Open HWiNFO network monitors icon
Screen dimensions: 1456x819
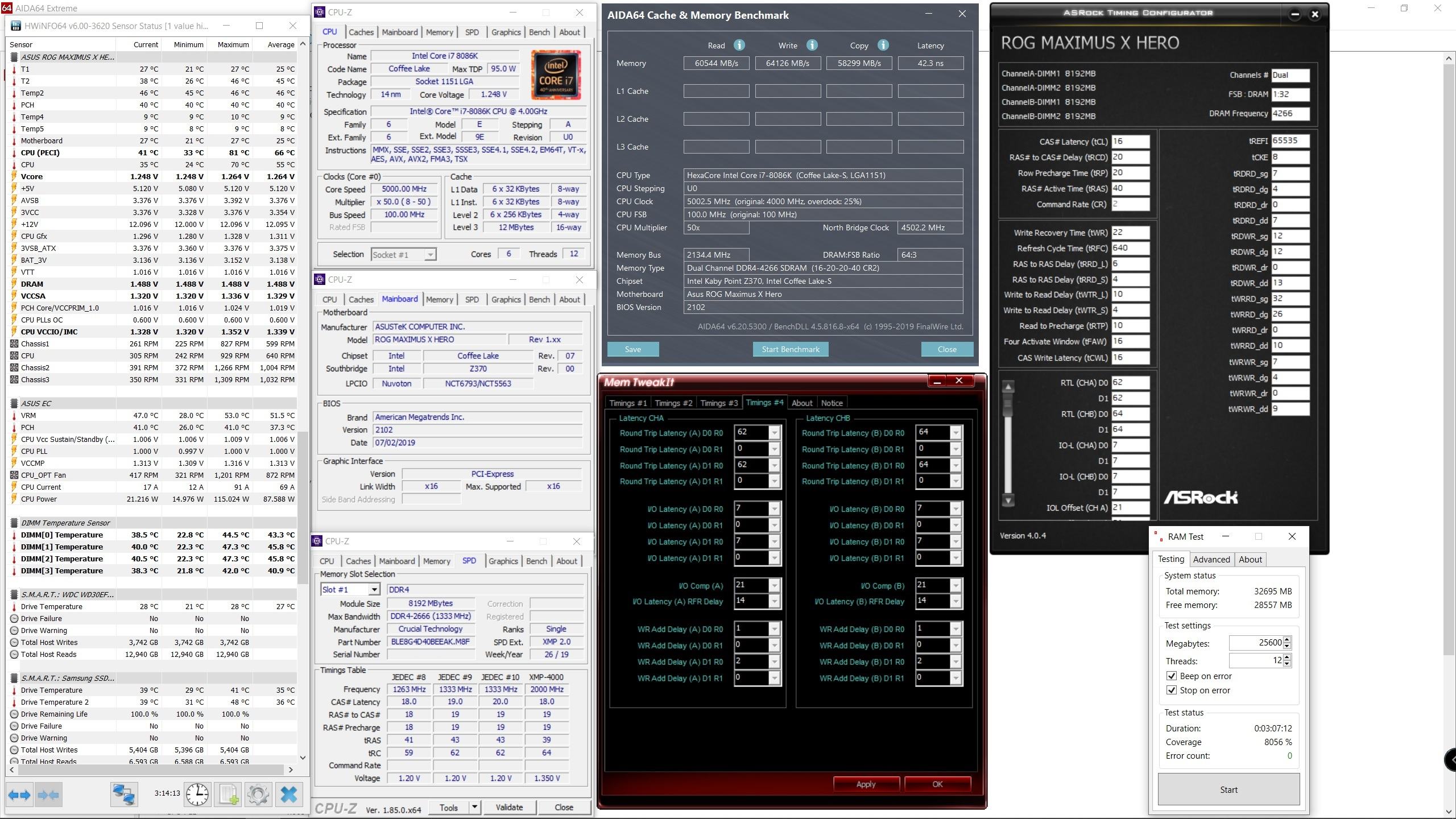point(123,795)
